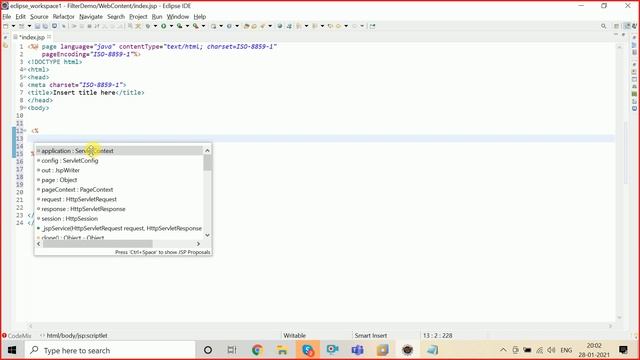Click the proposal list scroll-left arrow

coord(39,244)
